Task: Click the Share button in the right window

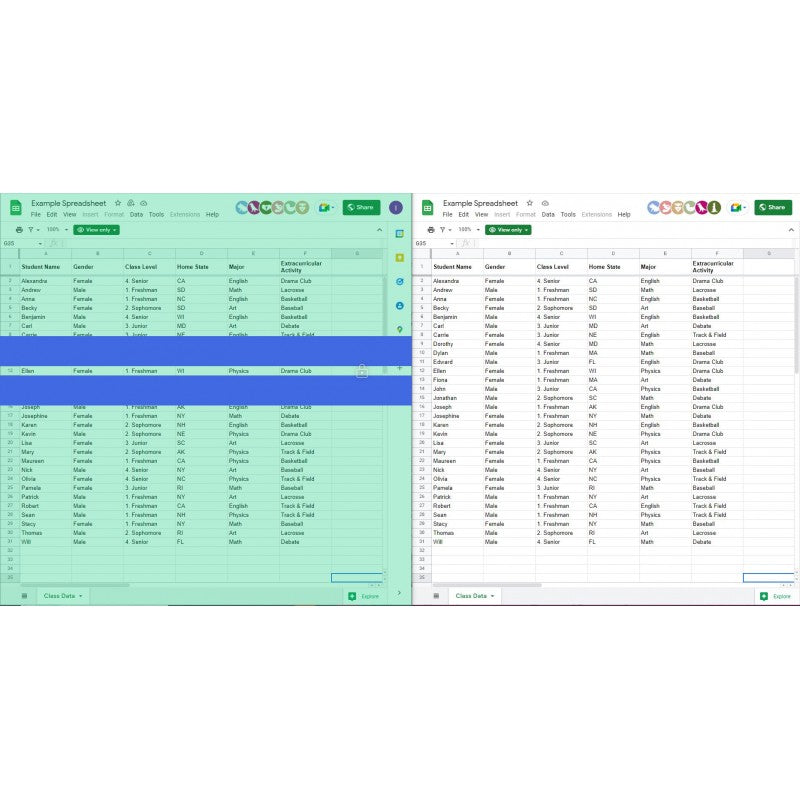Action: [x=773, y=208]
